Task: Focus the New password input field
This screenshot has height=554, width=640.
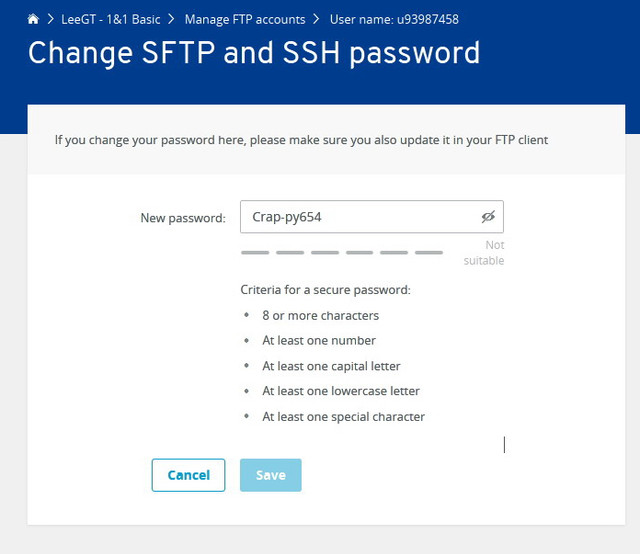Action: click(372, 217)
